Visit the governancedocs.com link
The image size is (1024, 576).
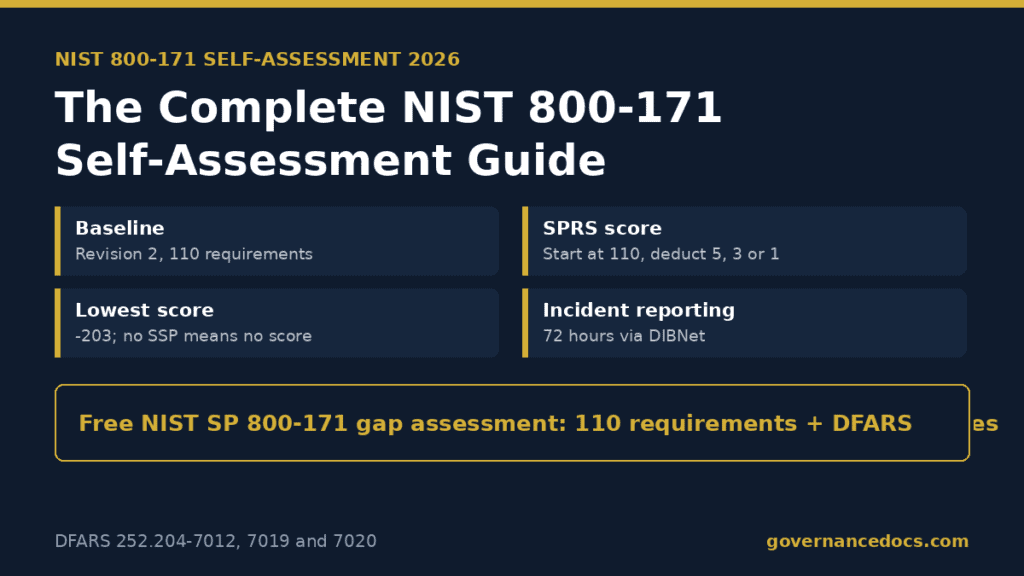[x=867, y=541]
